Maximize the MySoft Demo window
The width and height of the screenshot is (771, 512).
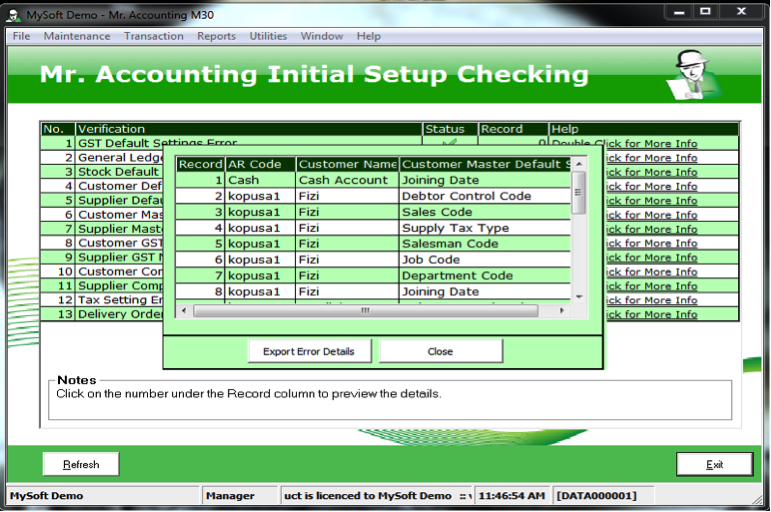click(706, 12)
